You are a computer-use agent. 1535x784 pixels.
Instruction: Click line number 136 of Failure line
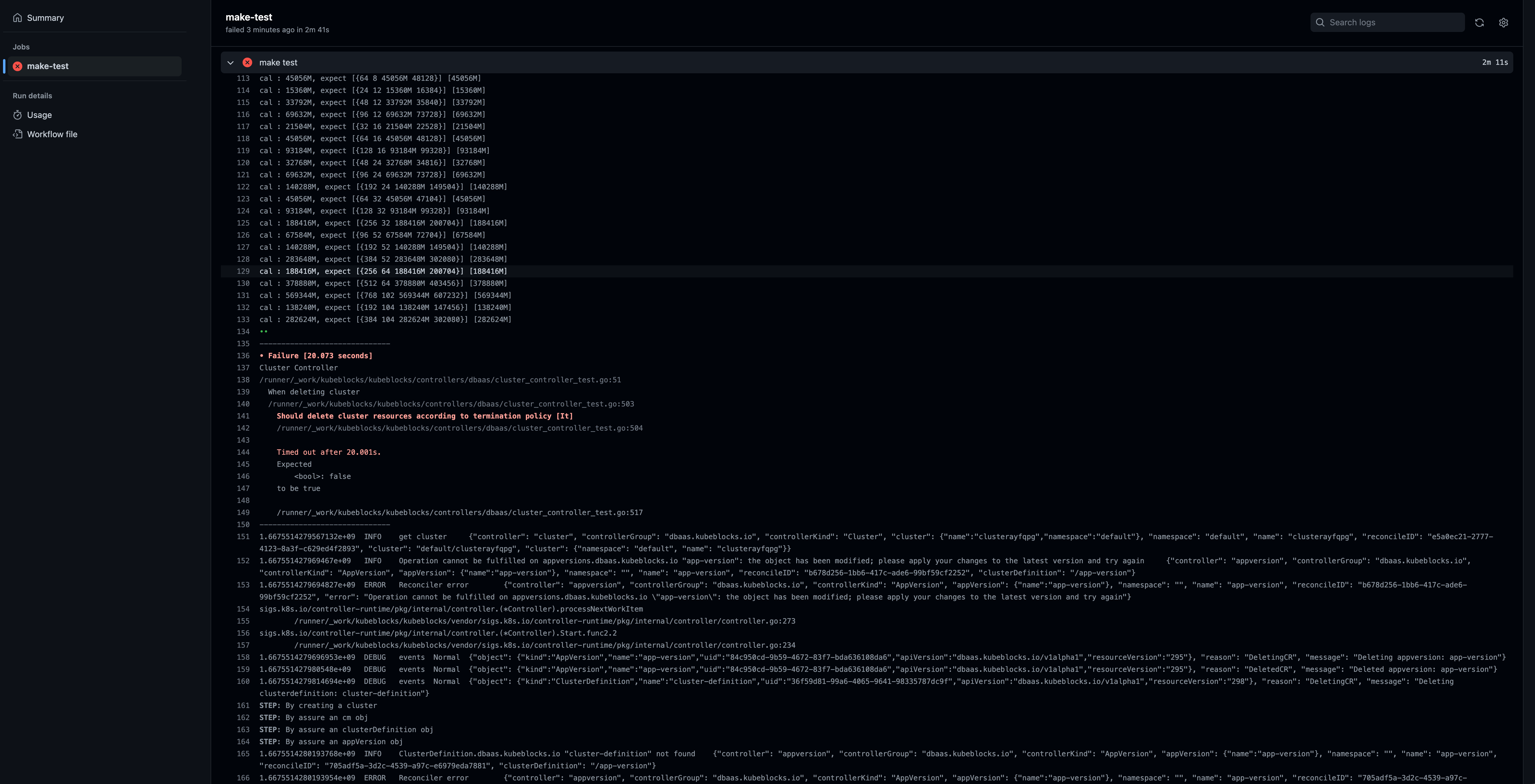click(x=243, y=356)
